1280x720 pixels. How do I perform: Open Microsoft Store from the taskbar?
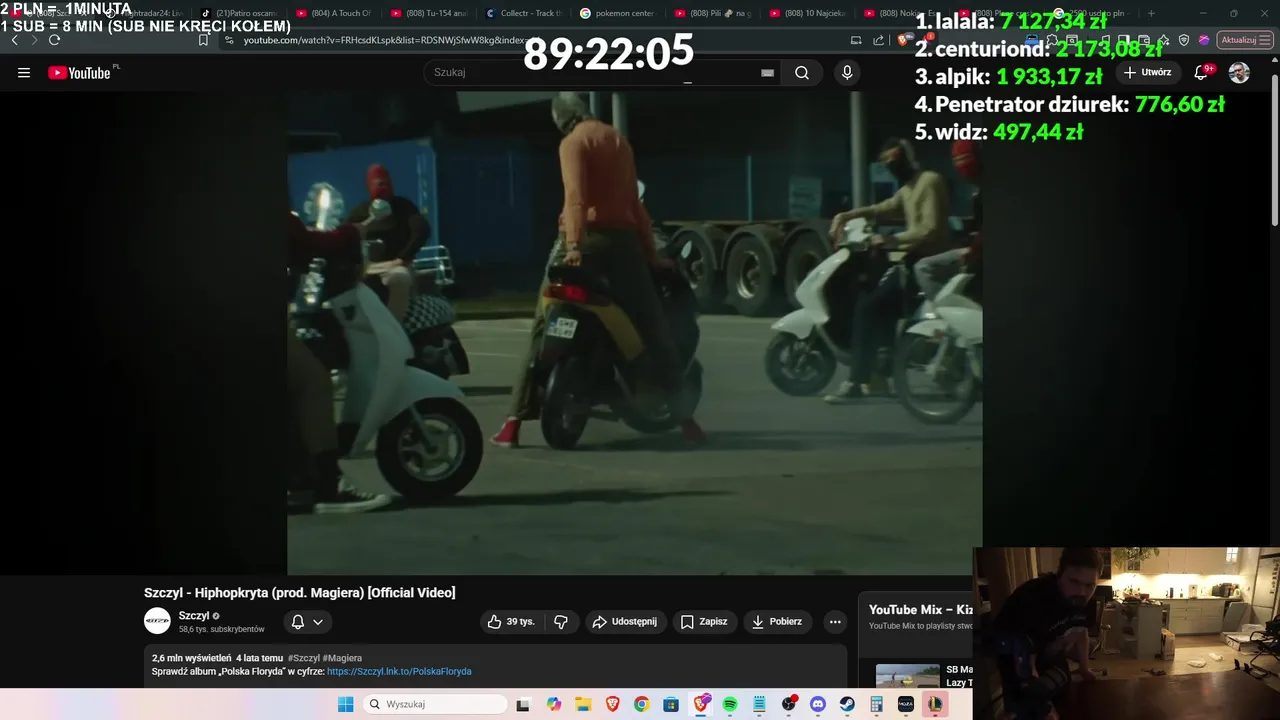point(671,704)
